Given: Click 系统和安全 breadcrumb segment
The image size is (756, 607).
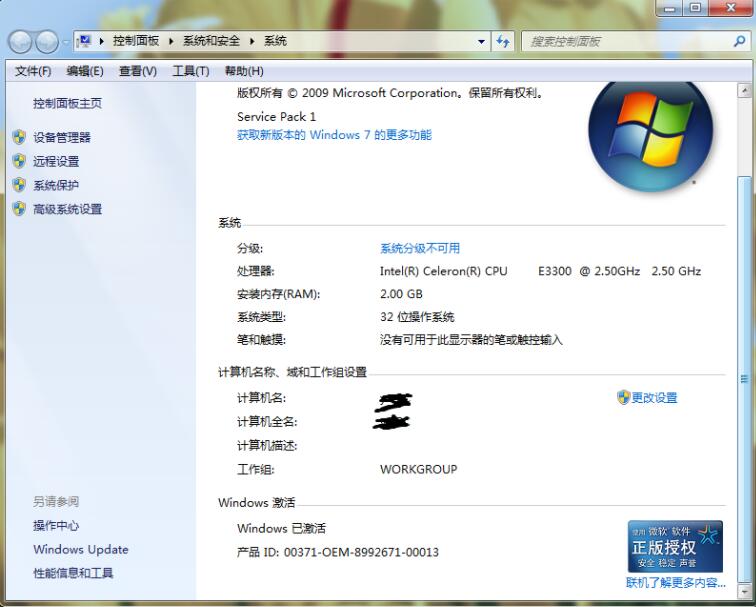Looking at the screenshot, I should (x=211, y=41).
